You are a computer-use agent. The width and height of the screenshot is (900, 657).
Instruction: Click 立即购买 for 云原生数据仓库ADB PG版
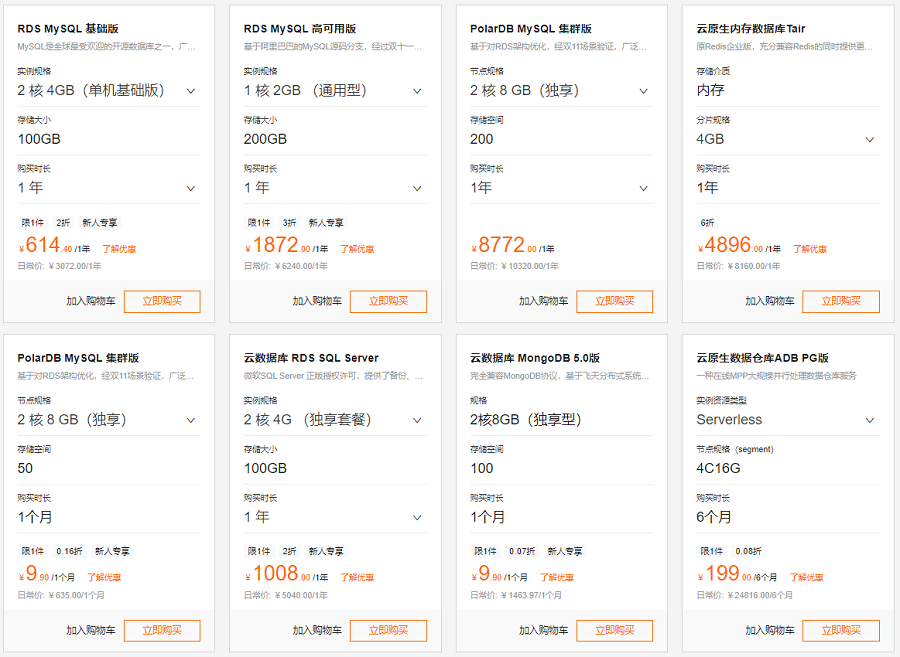coord(841,631)
